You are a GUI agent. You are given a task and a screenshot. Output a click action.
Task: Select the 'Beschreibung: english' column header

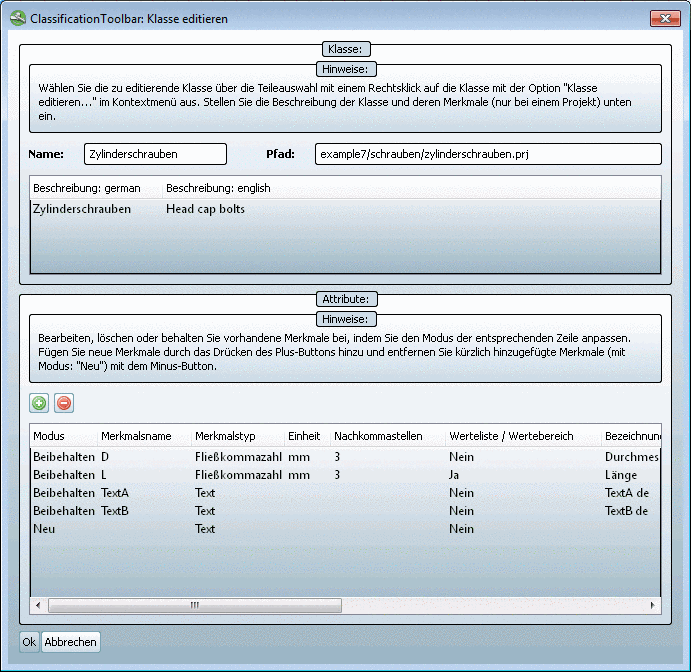pyautogui.click(x=218, y=188)
